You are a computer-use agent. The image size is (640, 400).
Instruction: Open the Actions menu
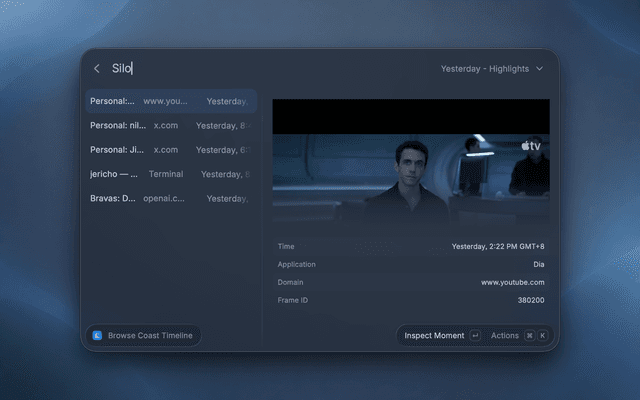pos(505,336)
